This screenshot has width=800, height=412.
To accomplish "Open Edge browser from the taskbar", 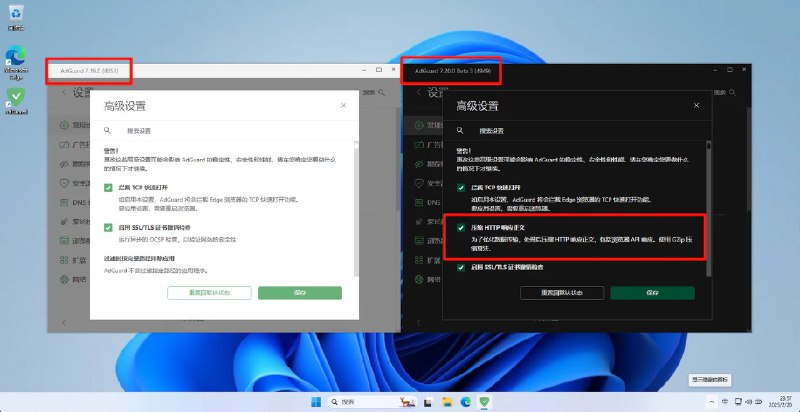I will tap(465, 401).
